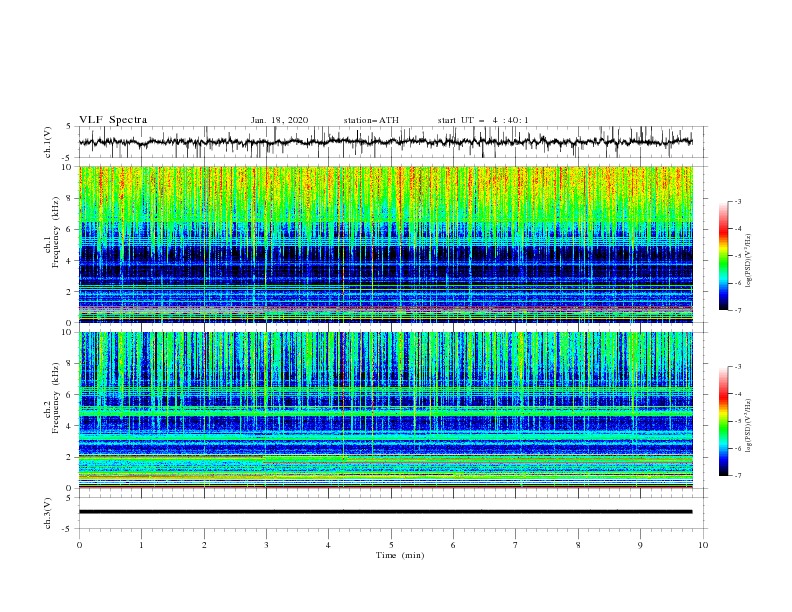Click the "-3" tick on ch.2 color bar
Screen dimensions: 792x612
tap(738, 367)
